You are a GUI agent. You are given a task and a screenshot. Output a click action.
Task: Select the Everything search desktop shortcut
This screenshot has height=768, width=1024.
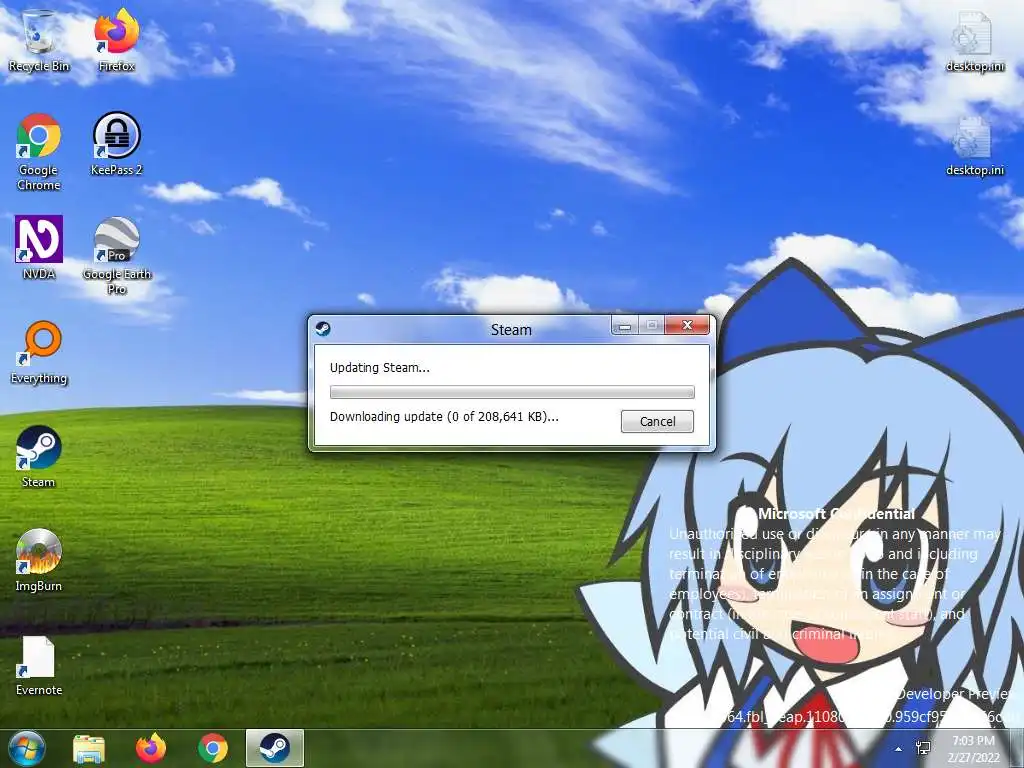39,353
